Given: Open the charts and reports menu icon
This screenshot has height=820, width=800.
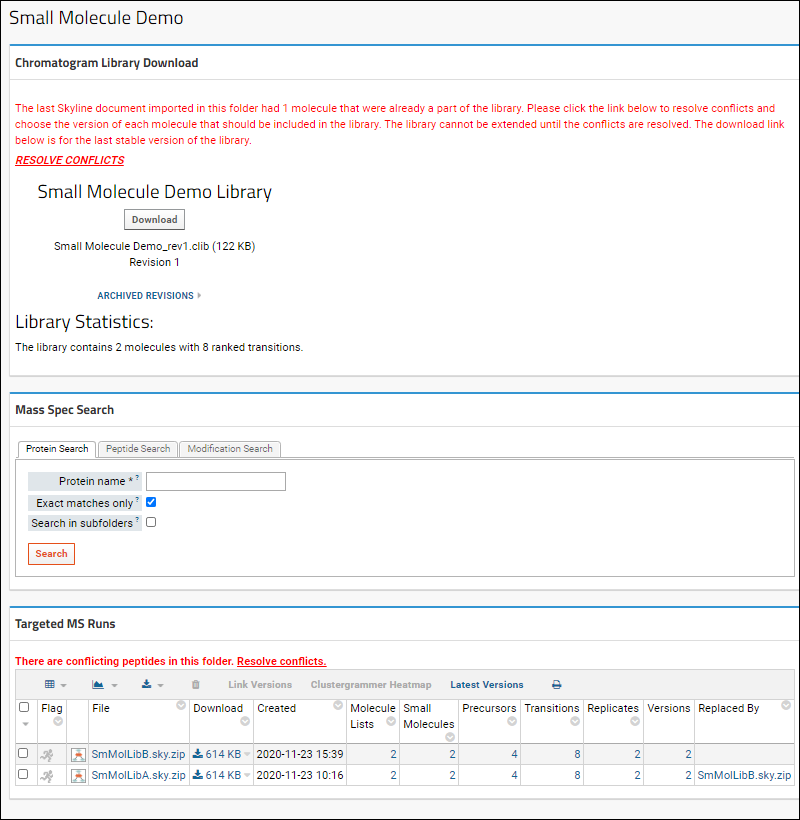Looking at the screenshot, I should [x=98, y=685].
